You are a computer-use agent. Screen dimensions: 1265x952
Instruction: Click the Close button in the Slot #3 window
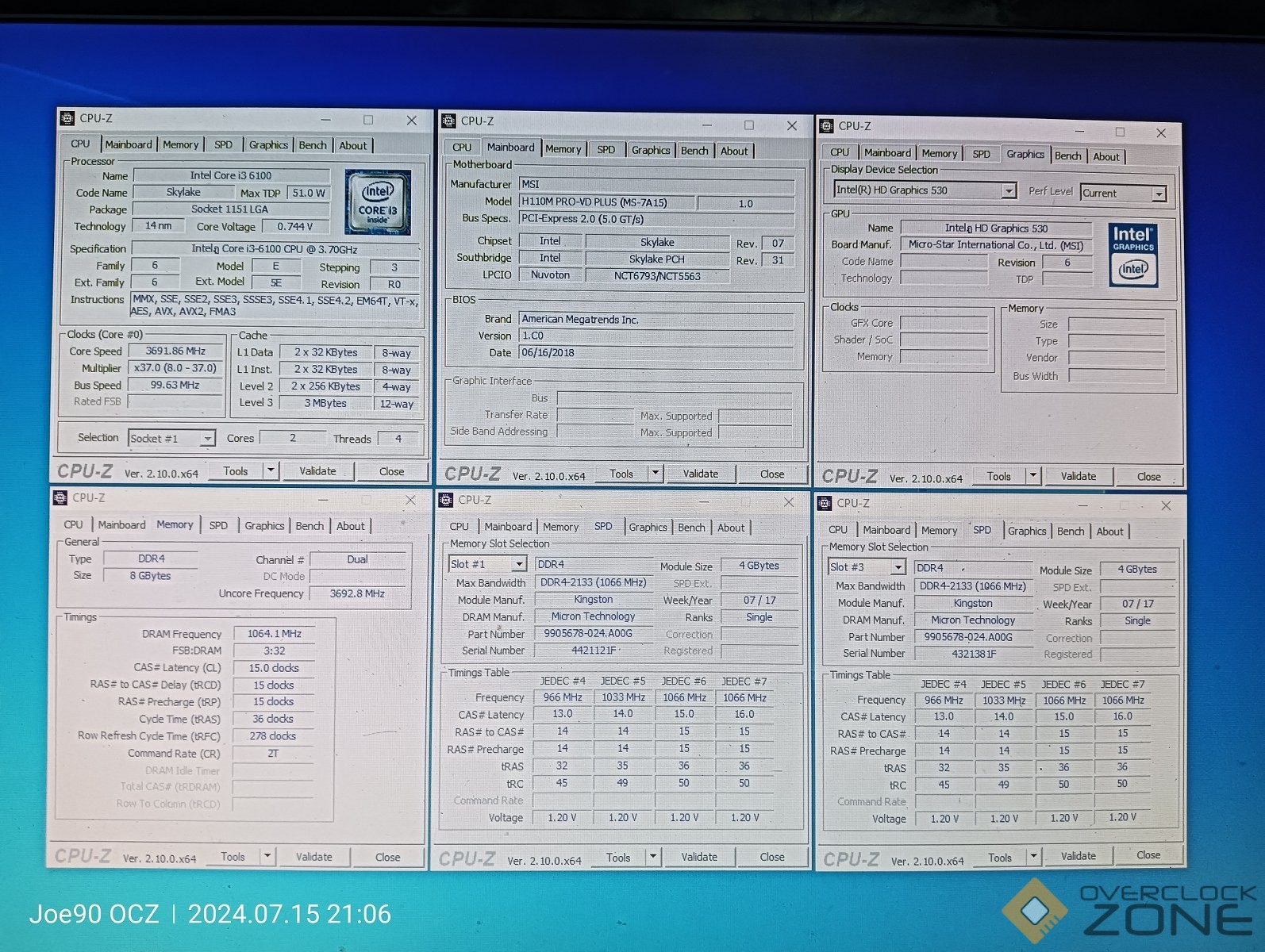point(1148,855)
